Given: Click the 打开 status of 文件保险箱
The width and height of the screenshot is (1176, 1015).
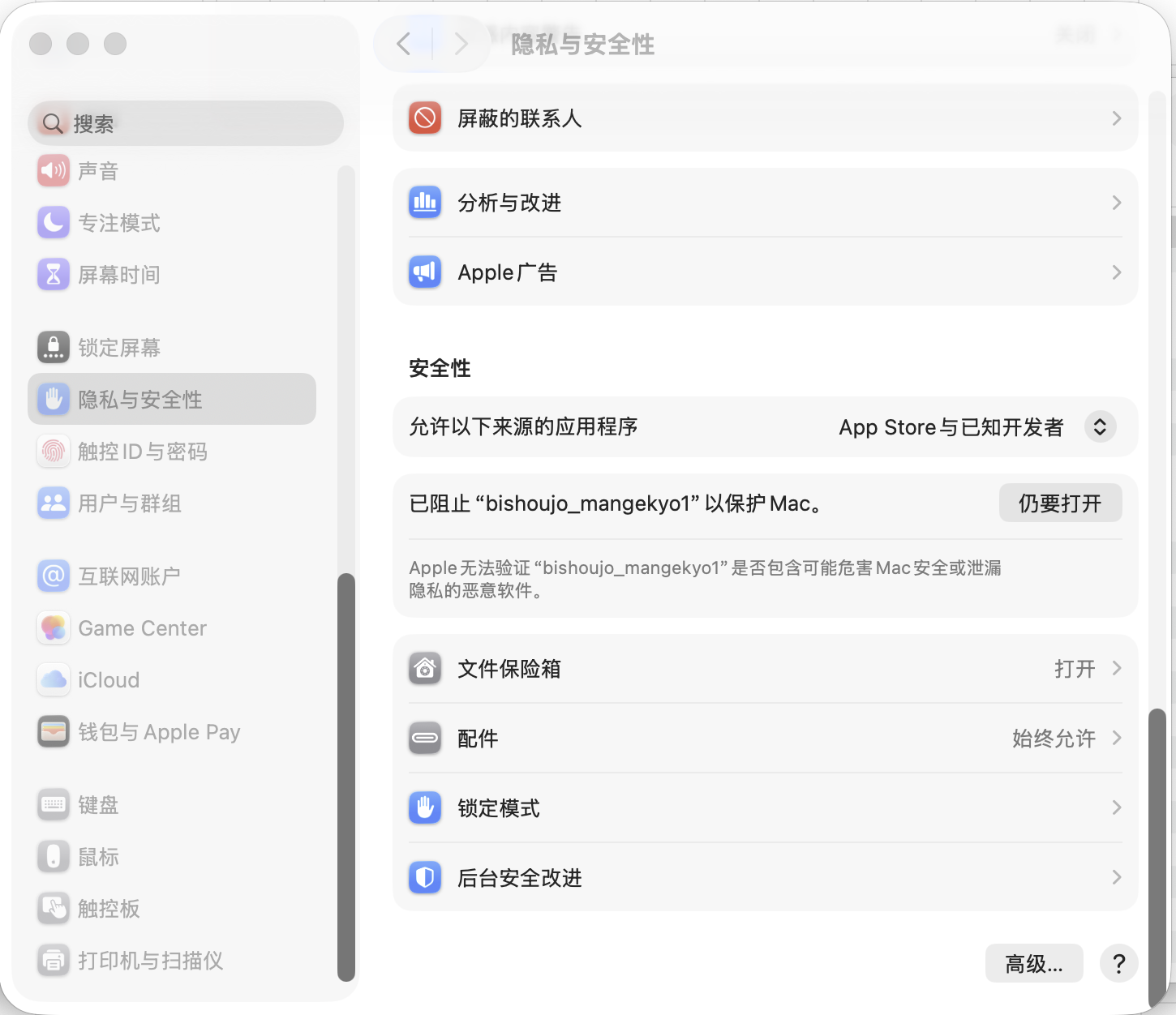Looking at the screenshot, I should 1075,669.
